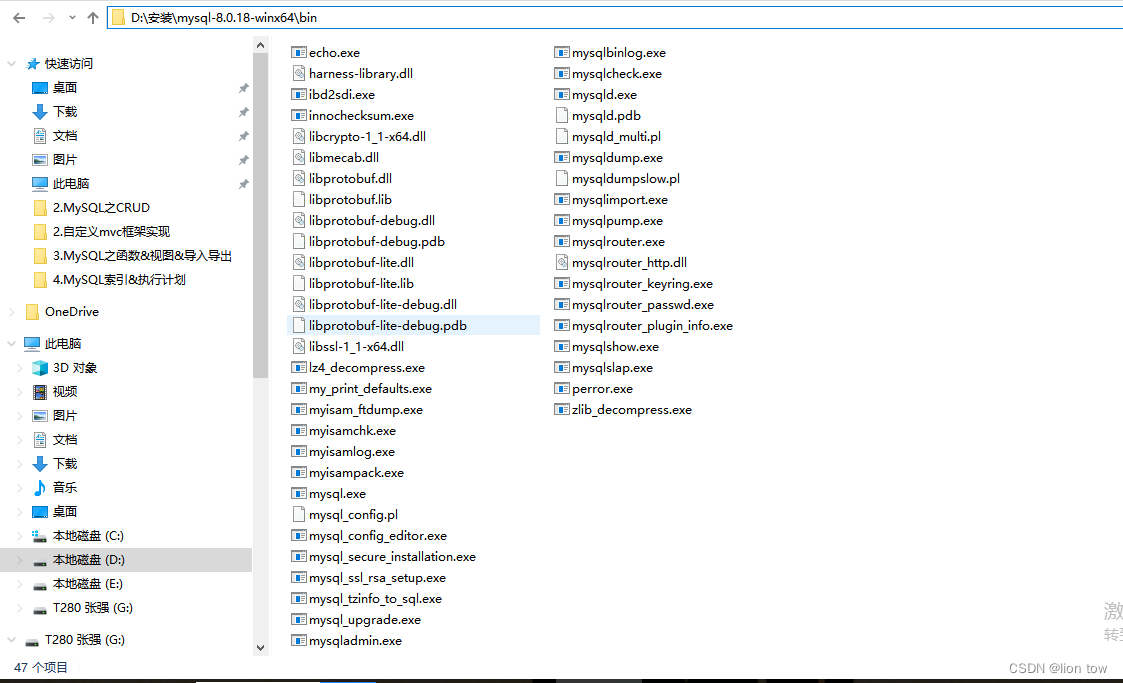Click the 本地磁盘 (D:) drive icon
The width and height of the screenshot is (1123, 683).
pyautogui.click(x=40, y=561)
